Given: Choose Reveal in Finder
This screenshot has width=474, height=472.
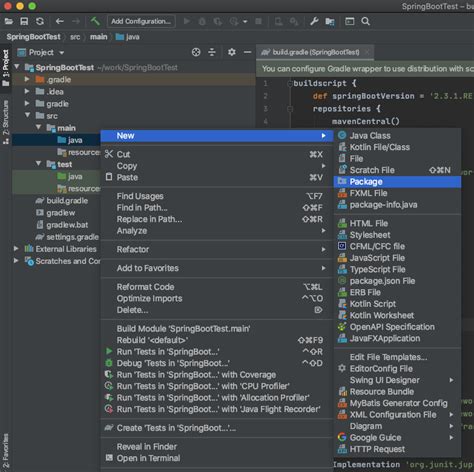Looking at the screenshot, I should coord(217,447).
